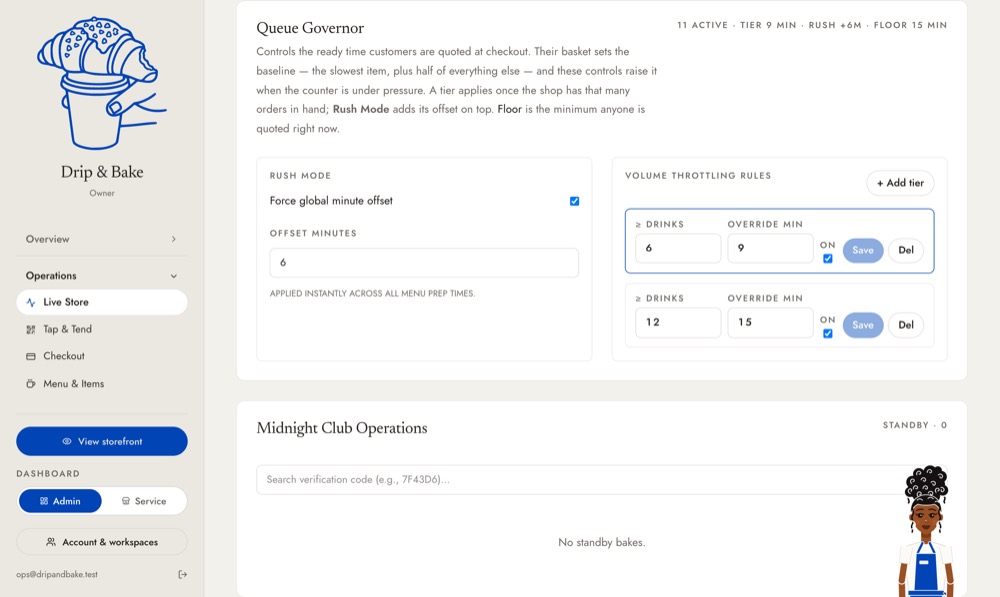This screenshot has height=597, width=1000.
Task: Click the override min field showing 9
Action: coord(770,248)
